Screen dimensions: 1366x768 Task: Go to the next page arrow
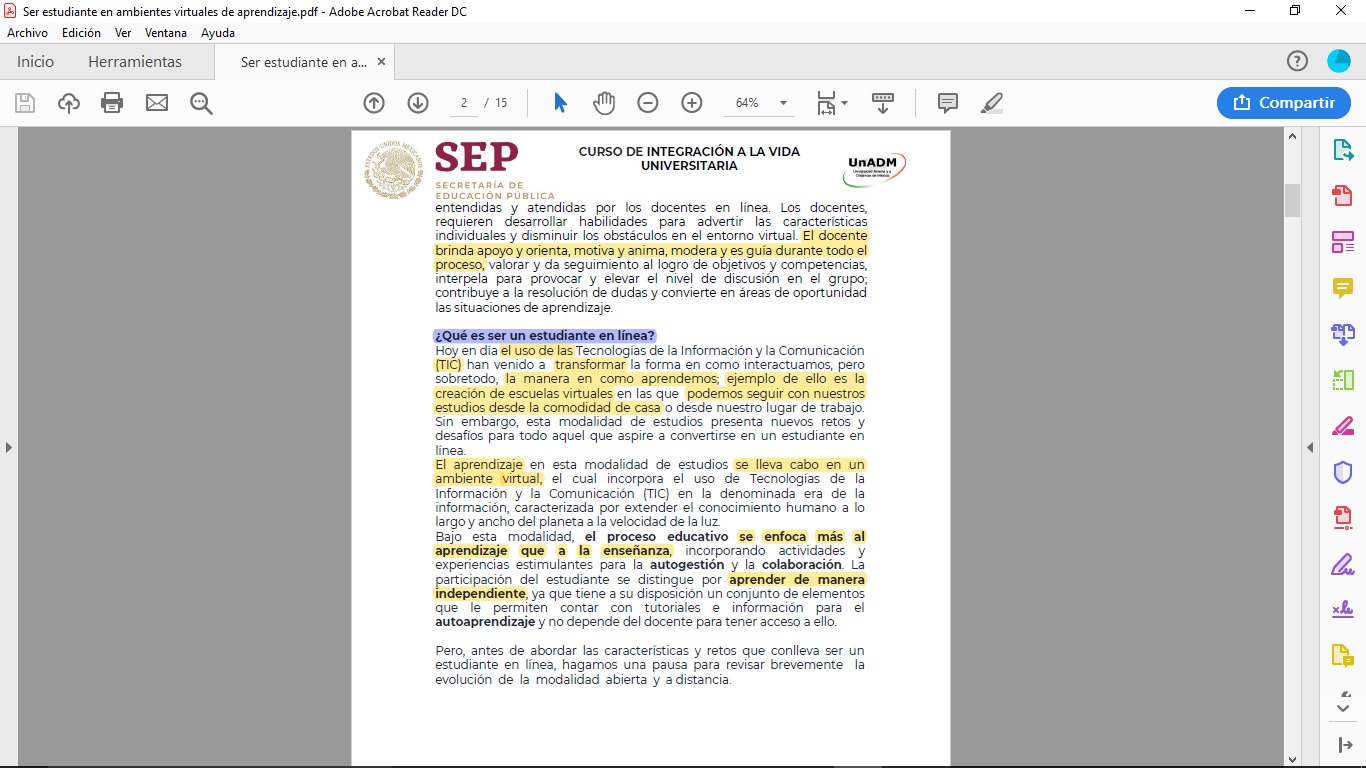[418, 103]
